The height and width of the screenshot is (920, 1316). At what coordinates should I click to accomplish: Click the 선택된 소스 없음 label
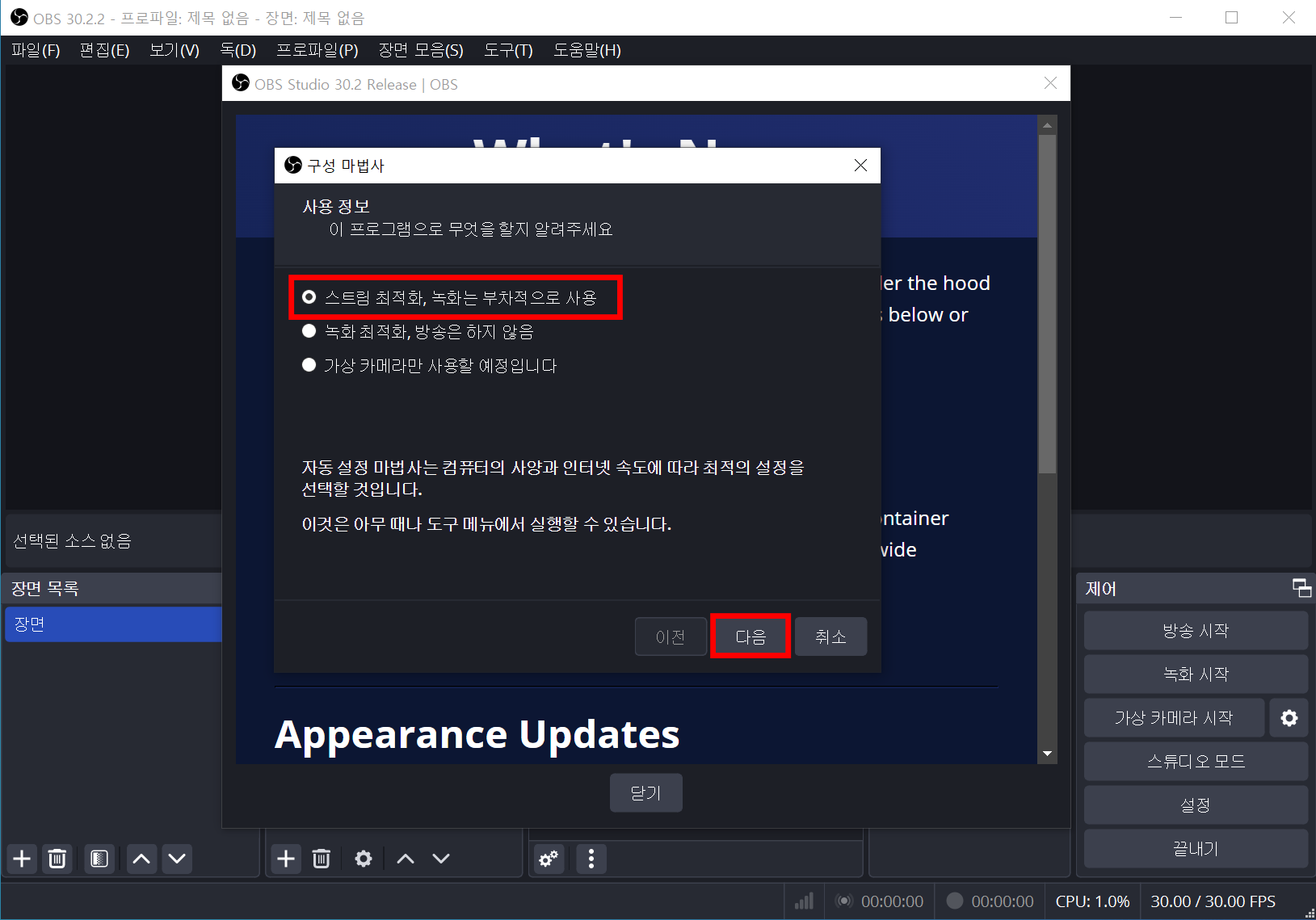(73, 541)
